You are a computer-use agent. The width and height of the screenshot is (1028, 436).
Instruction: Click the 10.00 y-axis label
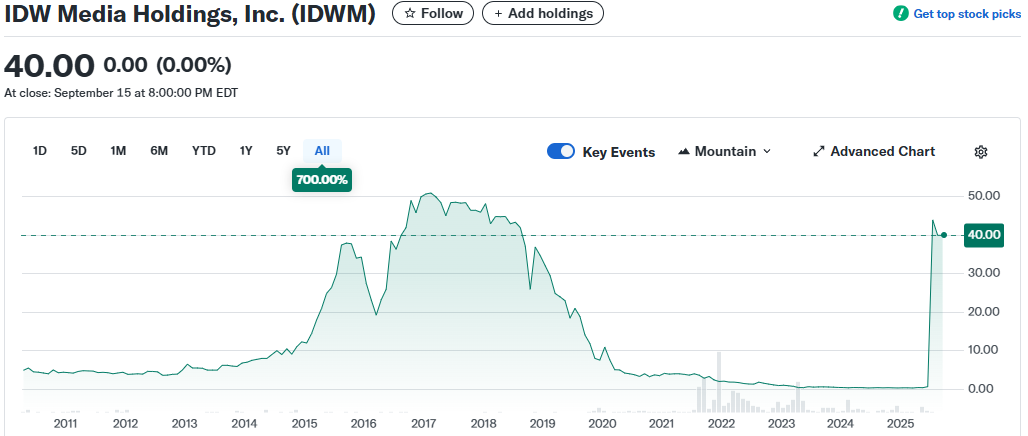[983, 350]
